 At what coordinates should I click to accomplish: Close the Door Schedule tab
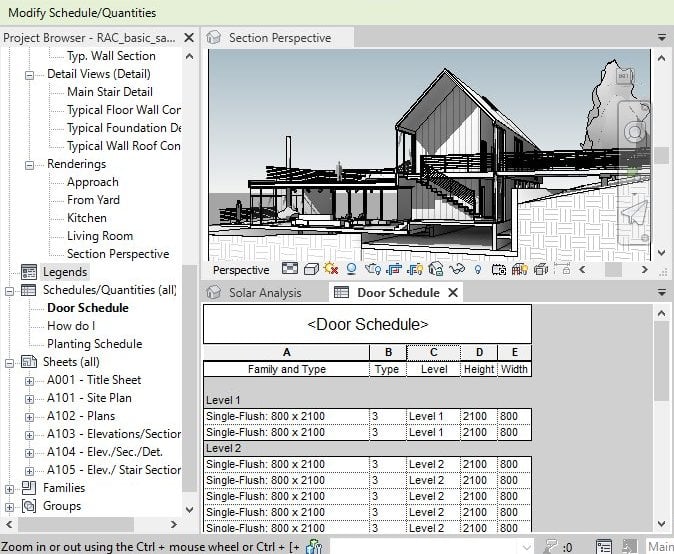click(x=453, y=293)
